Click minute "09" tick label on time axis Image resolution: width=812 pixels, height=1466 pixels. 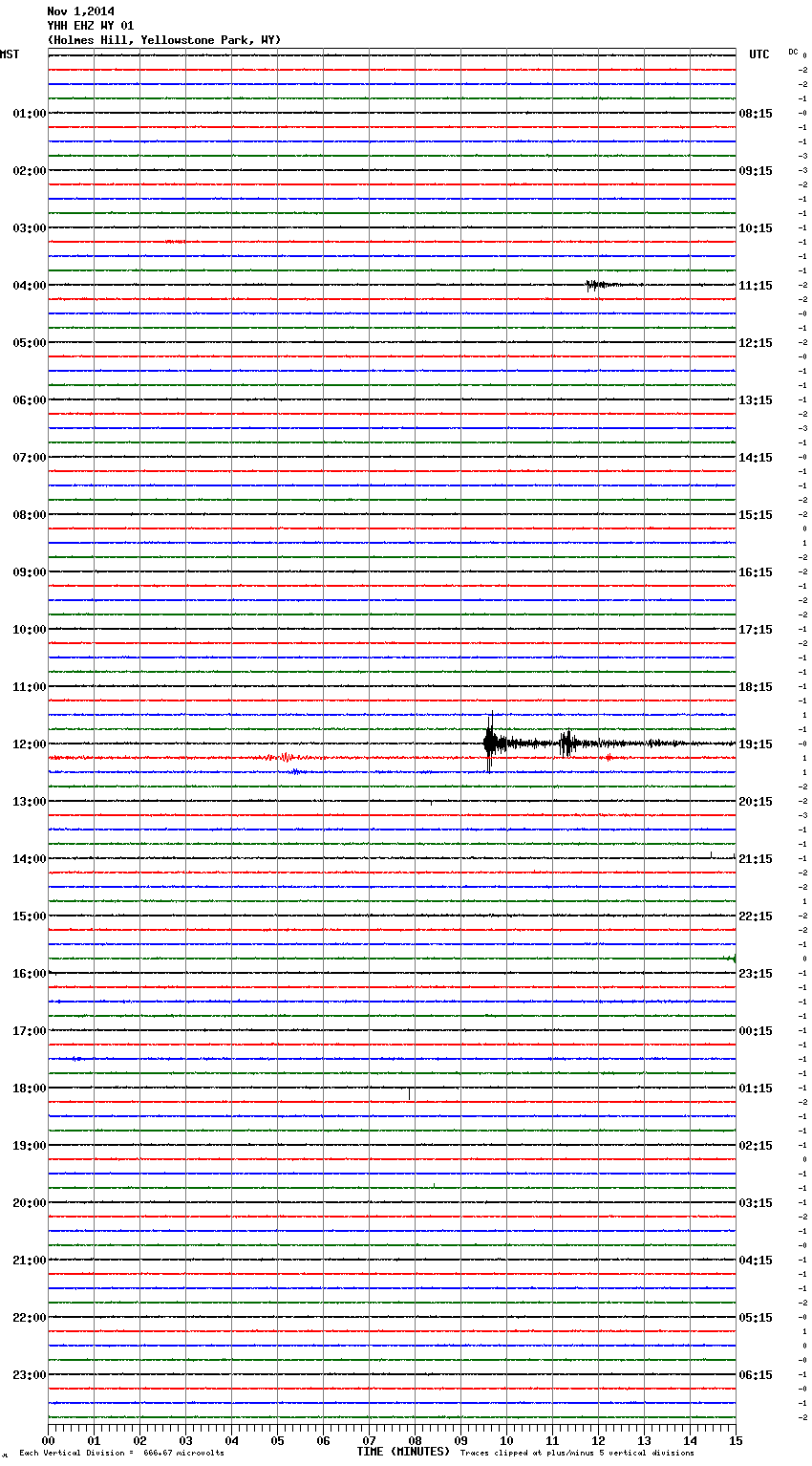coord(461,1440)
